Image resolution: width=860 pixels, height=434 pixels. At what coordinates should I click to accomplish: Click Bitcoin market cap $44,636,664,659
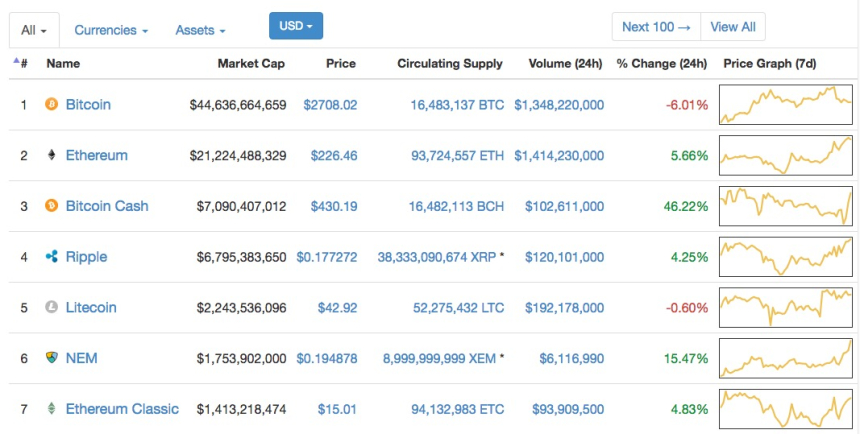pyautogui.click(x=238, y=105)
